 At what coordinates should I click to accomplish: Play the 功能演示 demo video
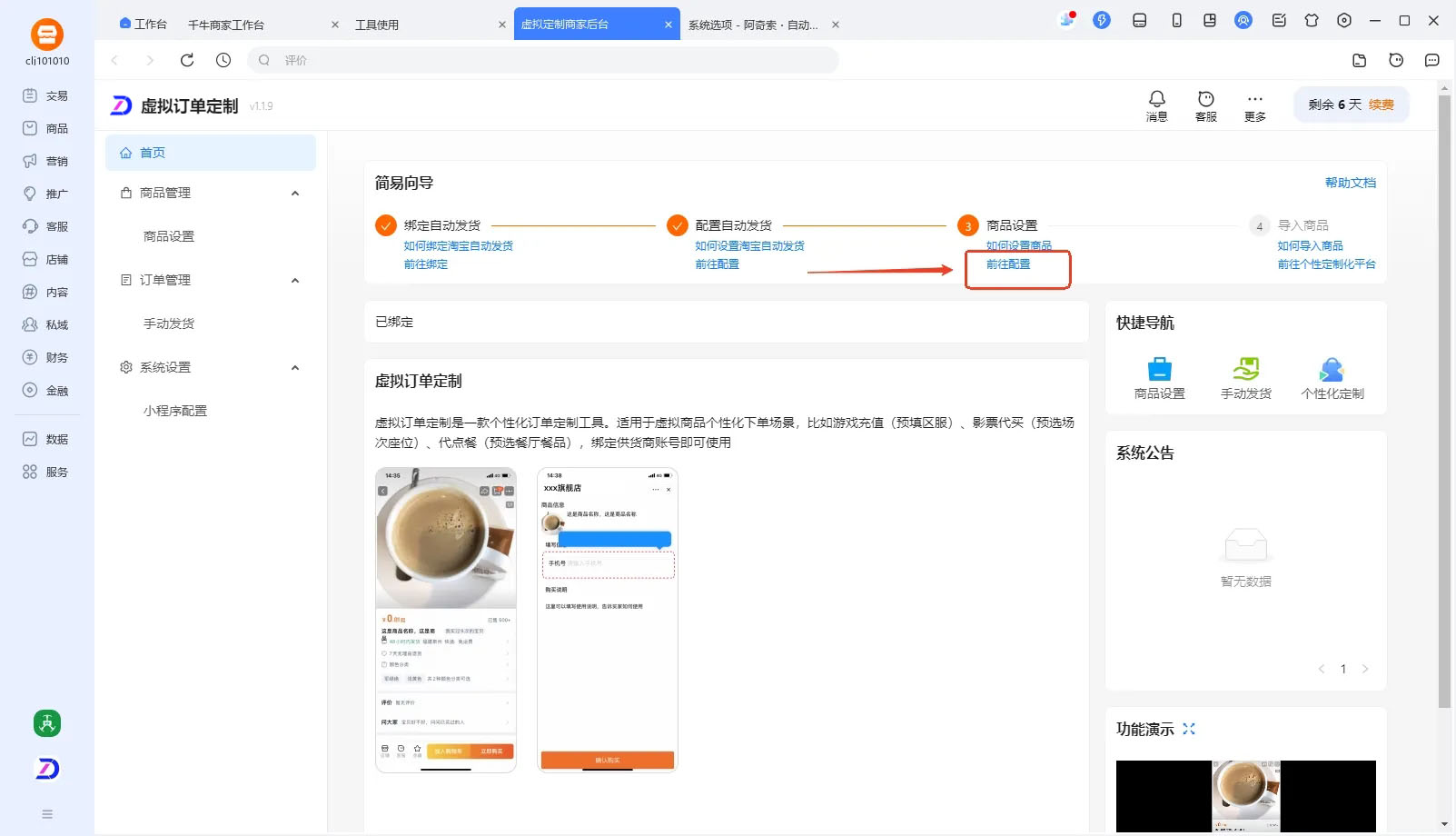(1245, 796)
